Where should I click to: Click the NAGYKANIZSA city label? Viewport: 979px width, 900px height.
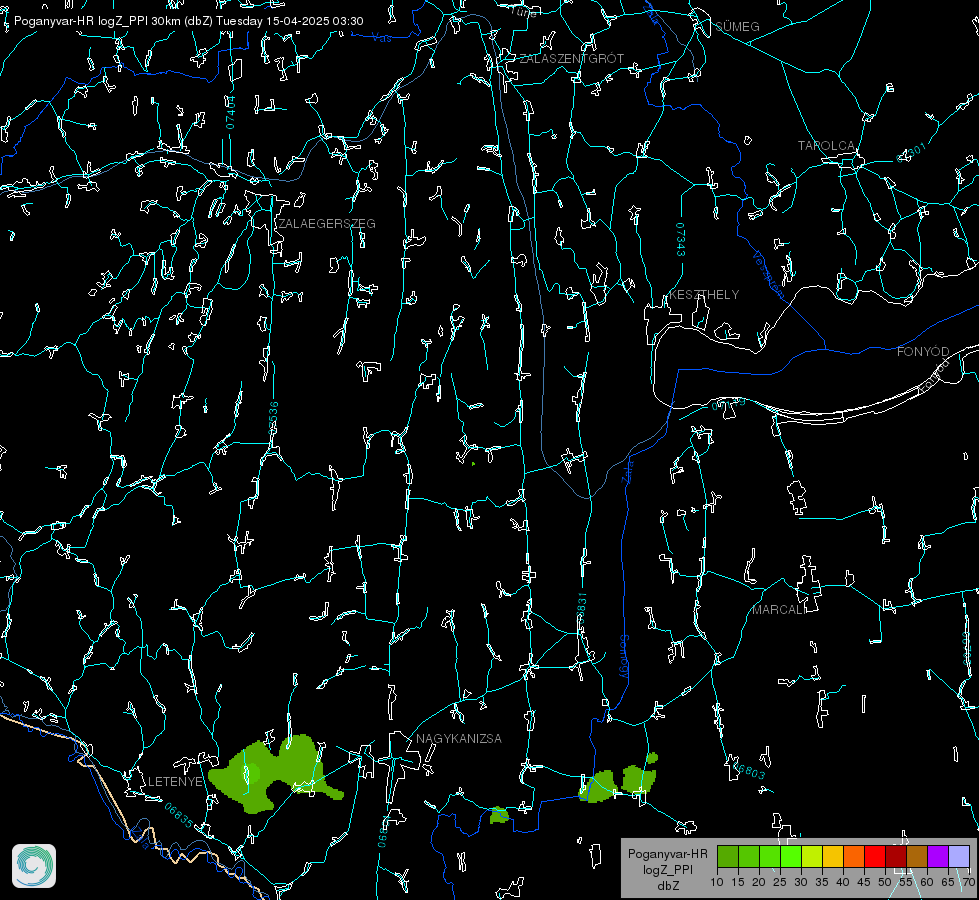[459, 739]
